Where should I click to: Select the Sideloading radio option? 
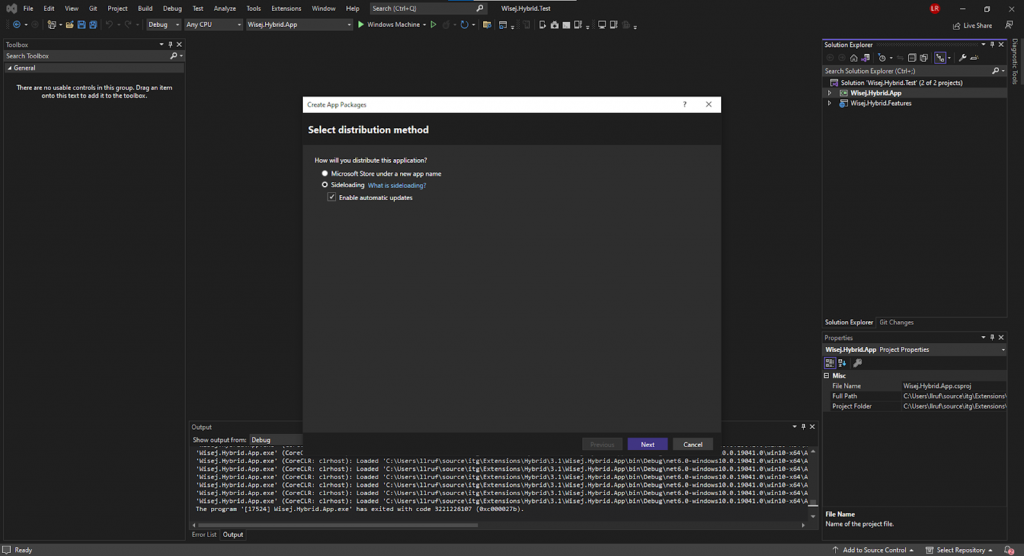tap(325, 185)
